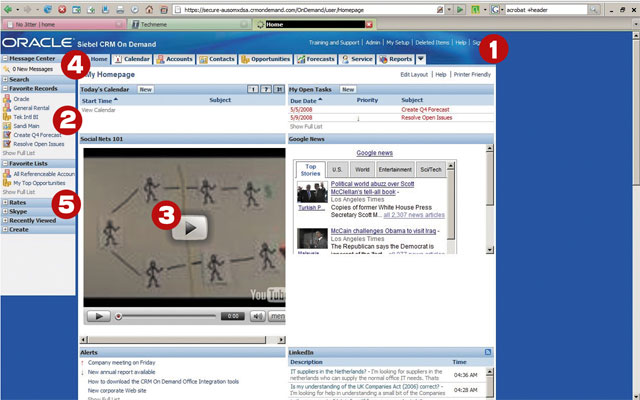Click the Admin link in header

click(373, 42)
